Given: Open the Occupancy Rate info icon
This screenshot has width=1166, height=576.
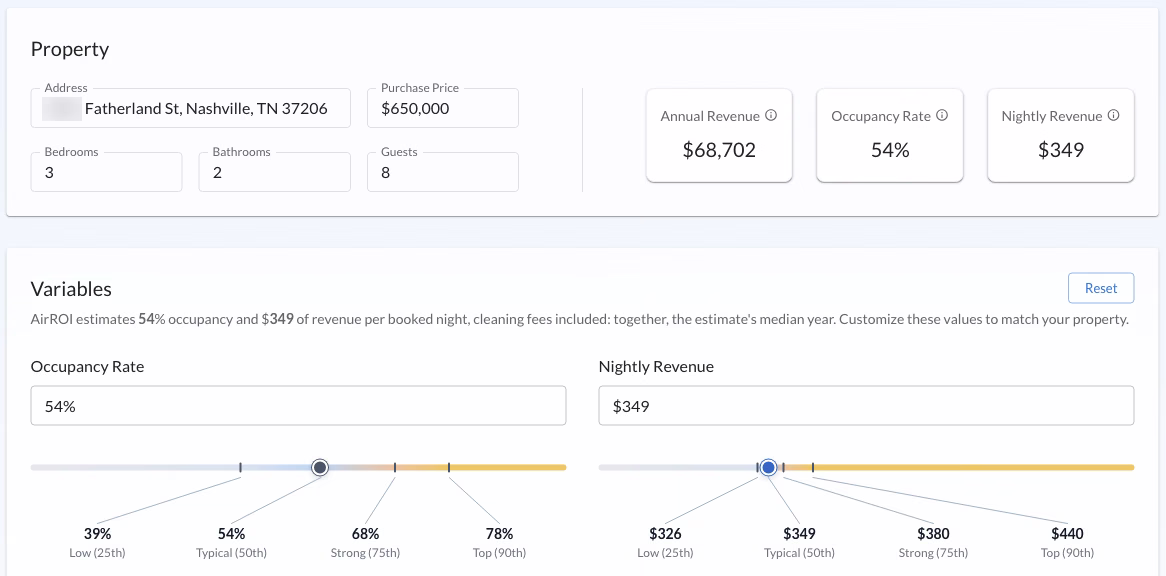Looking at the screenshot, I should pyautogui.click(x=942, y=116).
